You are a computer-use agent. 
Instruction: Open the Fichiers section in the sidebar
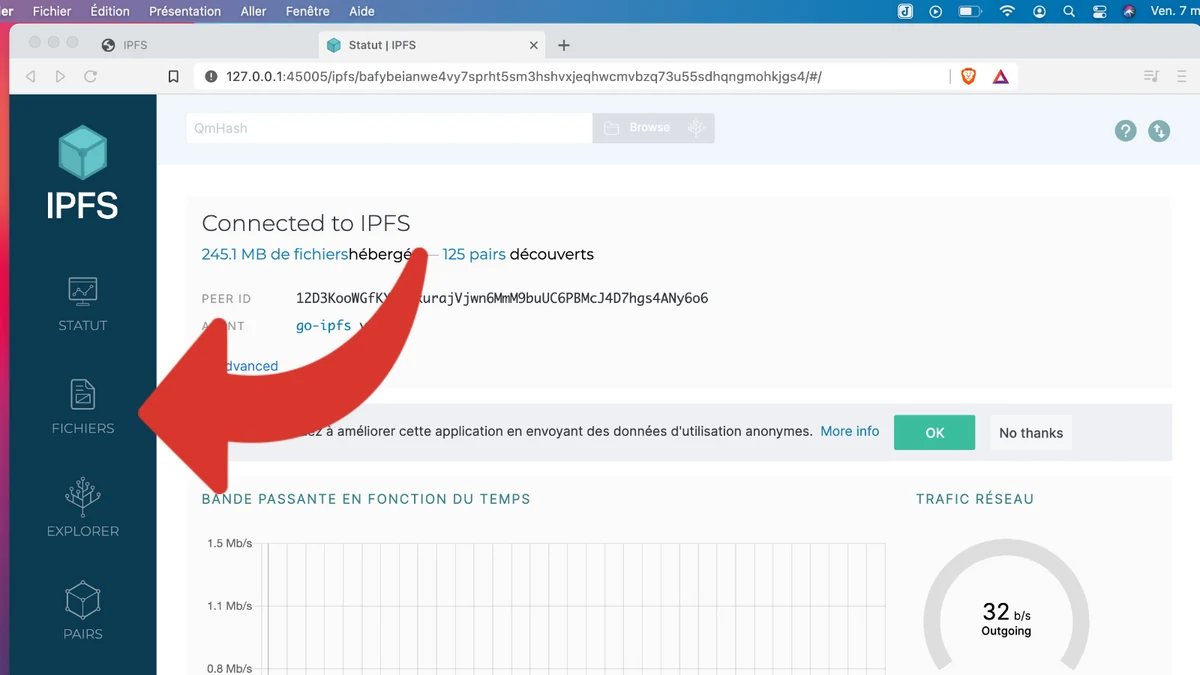82,407
